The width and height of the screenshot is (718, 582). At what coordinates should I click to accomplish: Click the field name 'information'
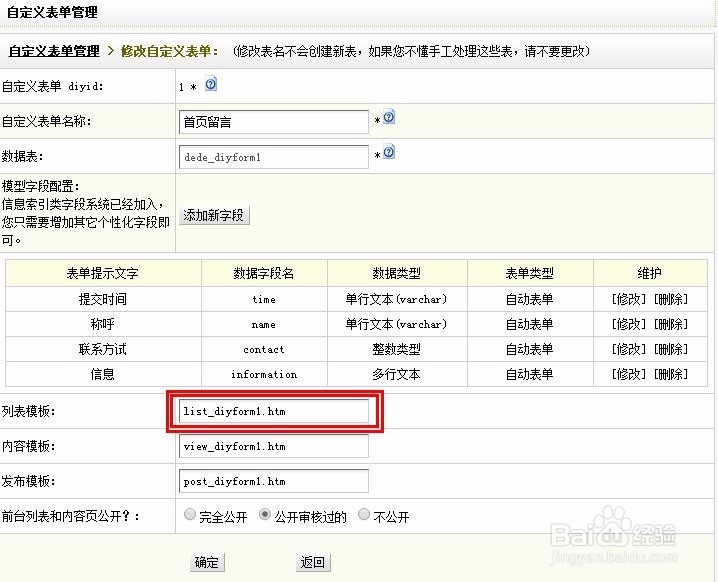click(264, 375)
